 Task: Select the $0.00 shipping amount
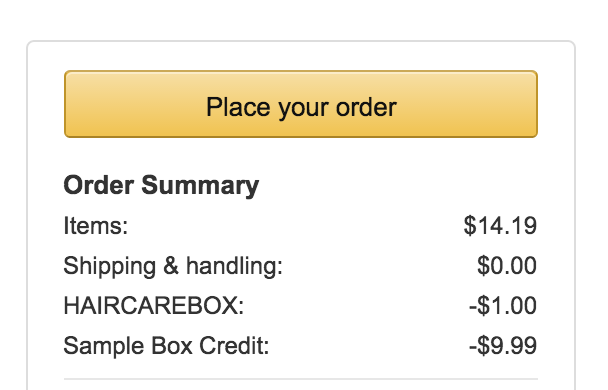(507, 266)
